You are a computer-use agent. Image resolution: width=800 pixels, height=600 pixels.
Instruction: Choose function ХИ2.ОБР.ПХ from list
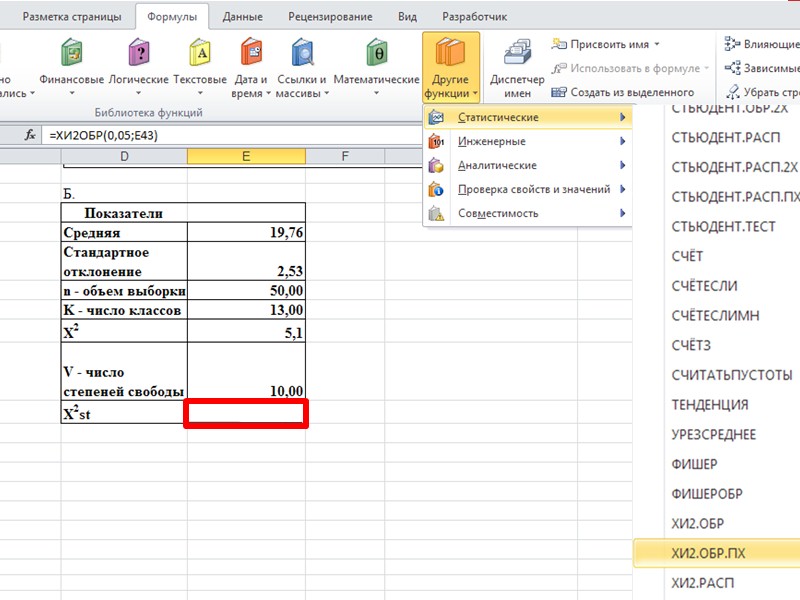click(716, 554)
